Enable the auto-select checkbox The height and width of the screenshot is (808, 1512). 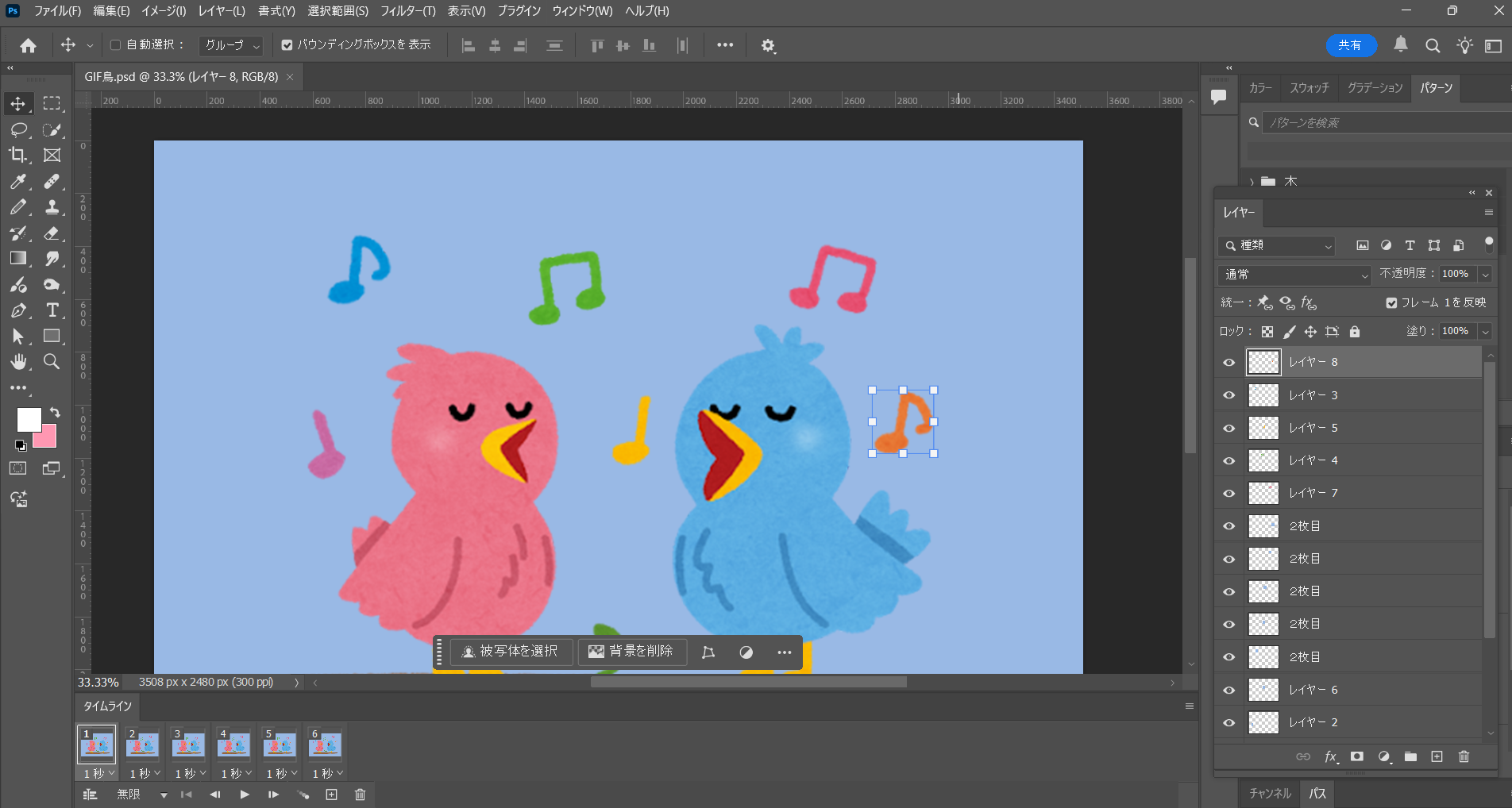pyautogui.click(x=116, y=45)
